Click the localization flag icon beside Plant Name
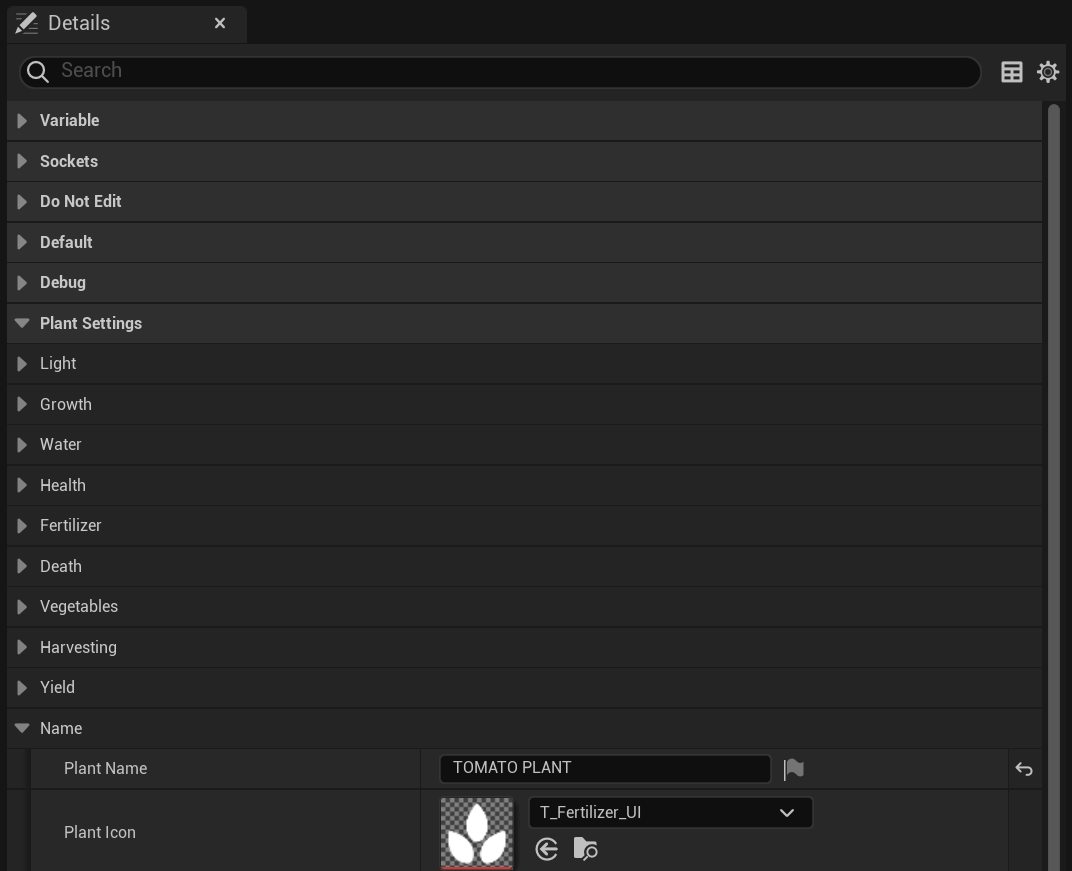Image resolution: width=1072 pixels, height=871 pixels. click(x=793, y=769)
